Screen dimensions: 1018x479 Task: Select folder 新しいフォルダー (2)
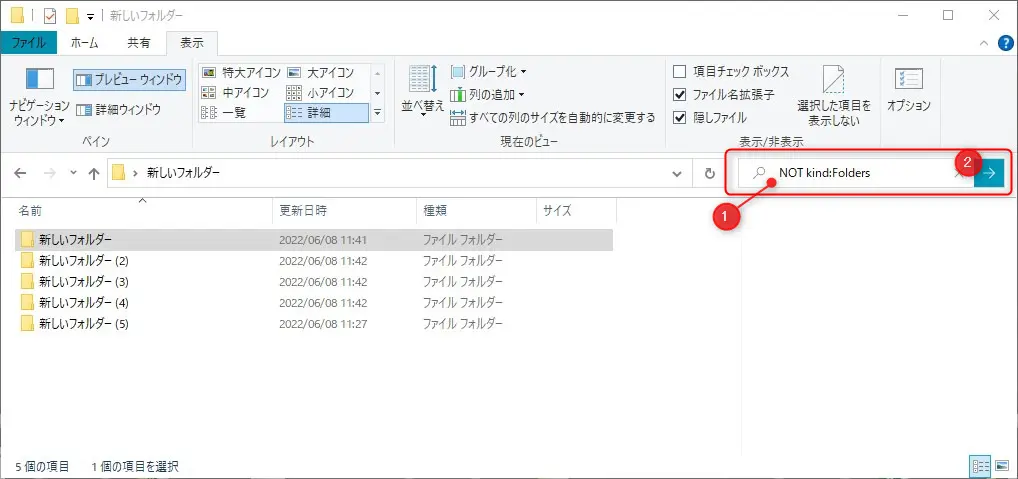pos(84,261)
